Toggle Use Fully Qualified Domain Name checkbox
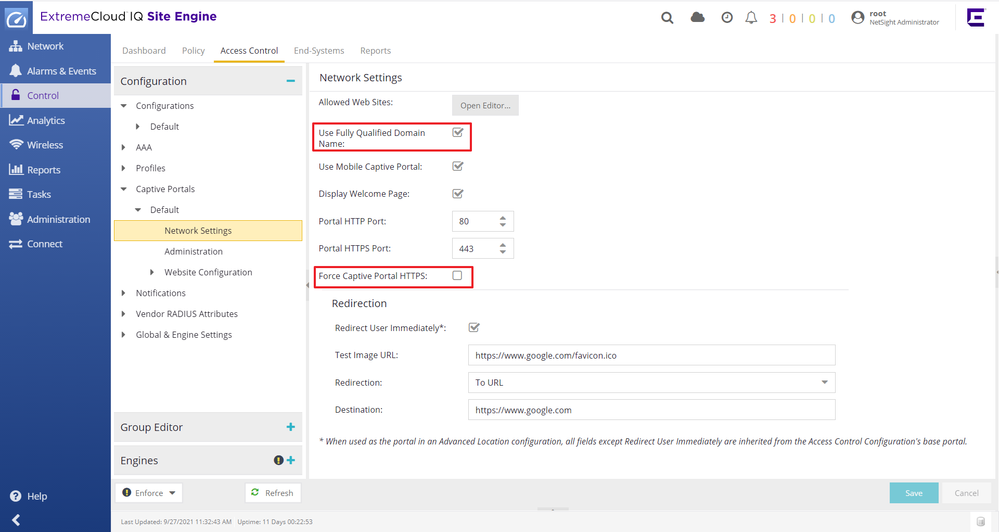Screen dimensions: 999x532 [x=457, y=133]
